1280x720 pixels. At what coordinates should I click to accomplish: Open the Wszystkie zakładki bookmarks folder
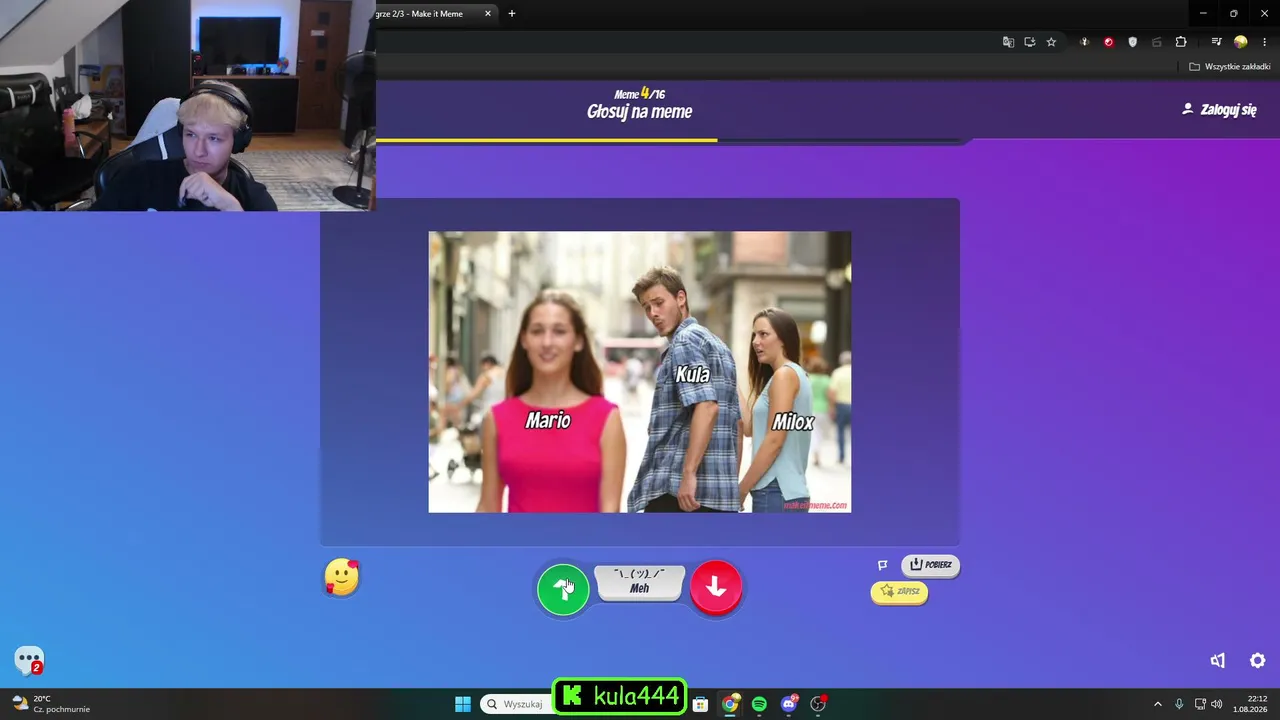coord(1230,67)
